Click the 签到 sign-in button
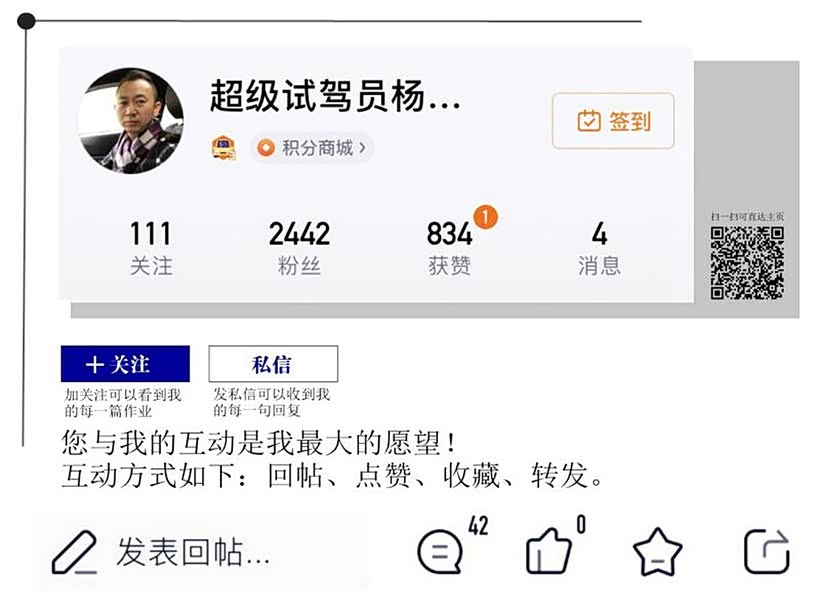The image size is (820, 615). tap(613, 121)
